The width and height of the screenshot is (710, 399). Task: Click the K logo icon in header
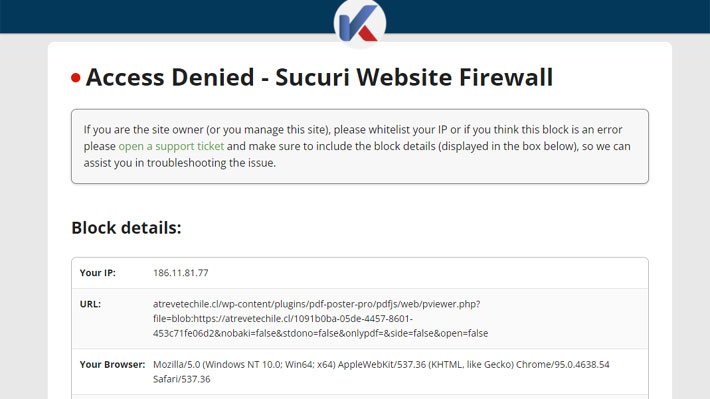[x=360, y=23]
